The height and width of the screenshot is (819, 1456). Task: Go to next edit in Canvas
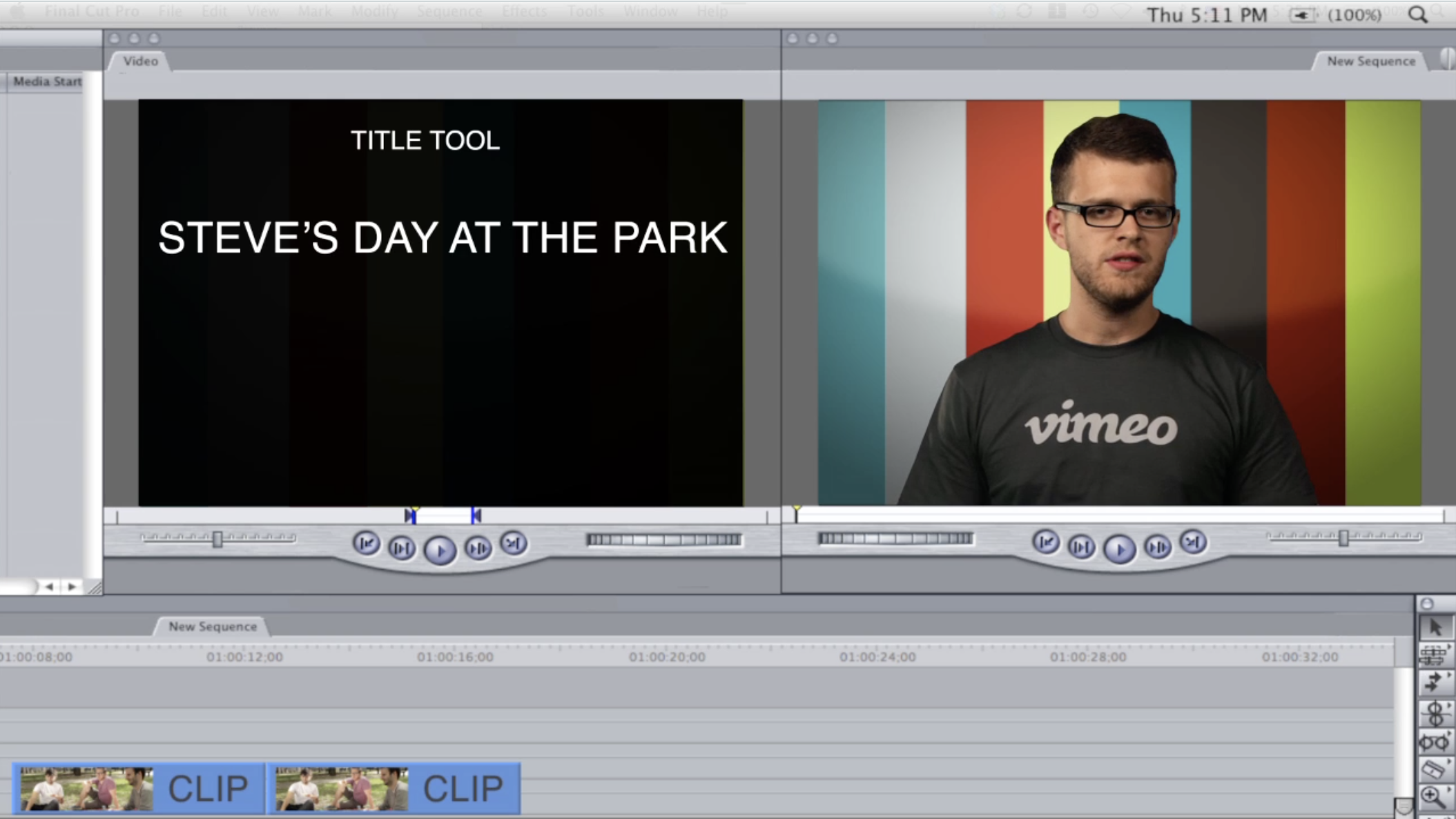click(x=1193, y=543)
